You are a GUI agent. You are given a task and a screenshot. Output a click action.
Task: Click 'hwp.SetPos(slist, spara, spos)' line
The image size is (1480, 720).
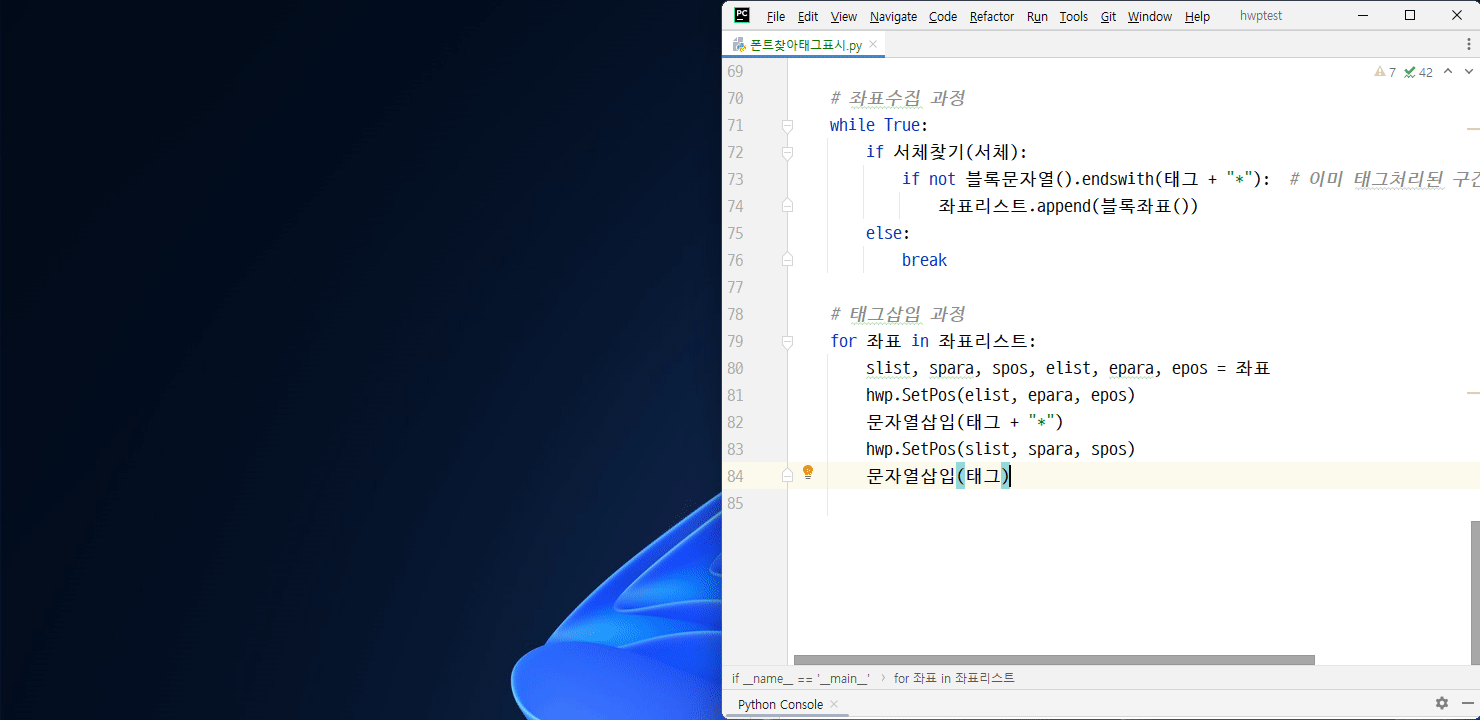pyautogui.click(x=1001, y=449)
